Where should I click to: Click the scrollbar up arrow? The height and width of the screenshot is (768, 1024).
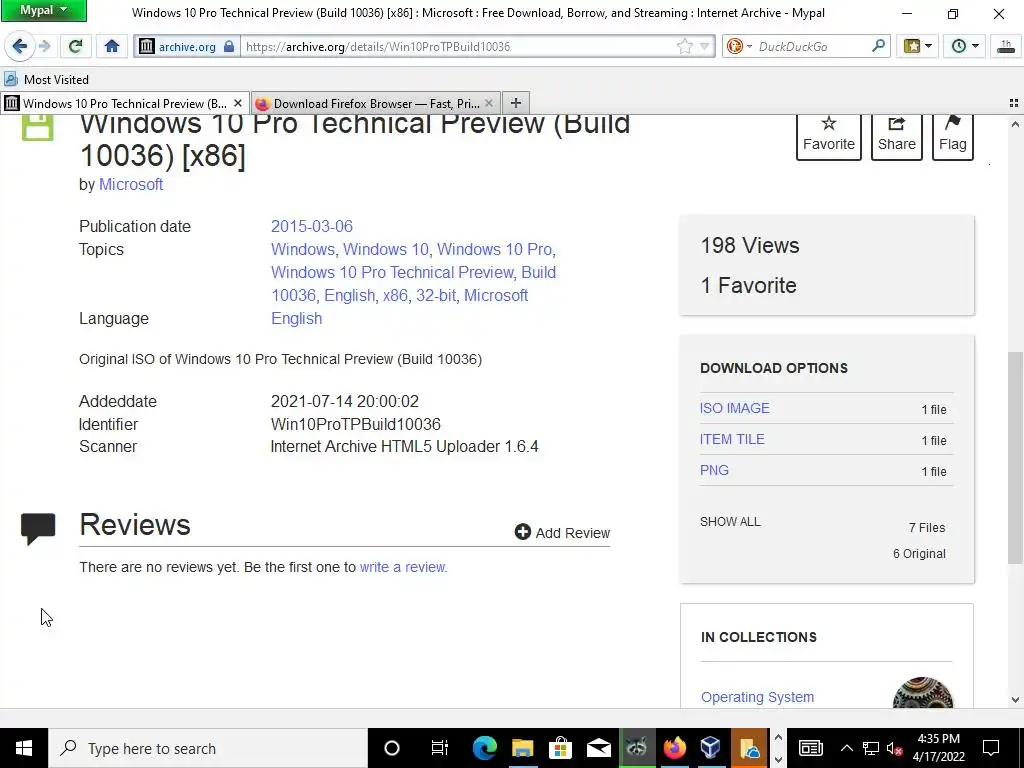(1015, 124)
